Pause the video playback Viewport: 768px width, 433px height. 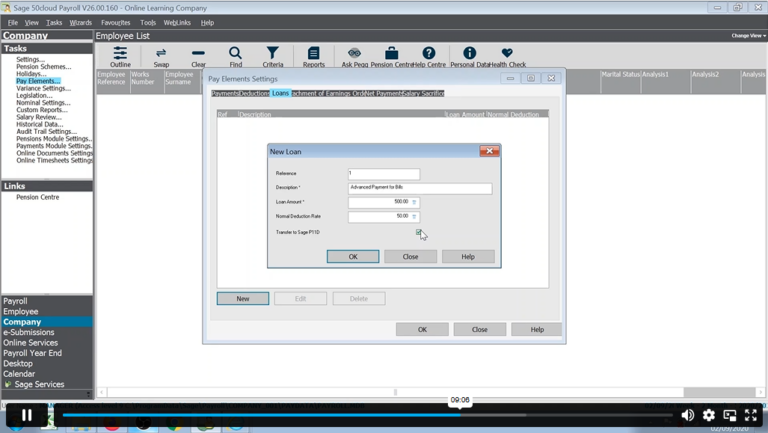pos(26,415)
